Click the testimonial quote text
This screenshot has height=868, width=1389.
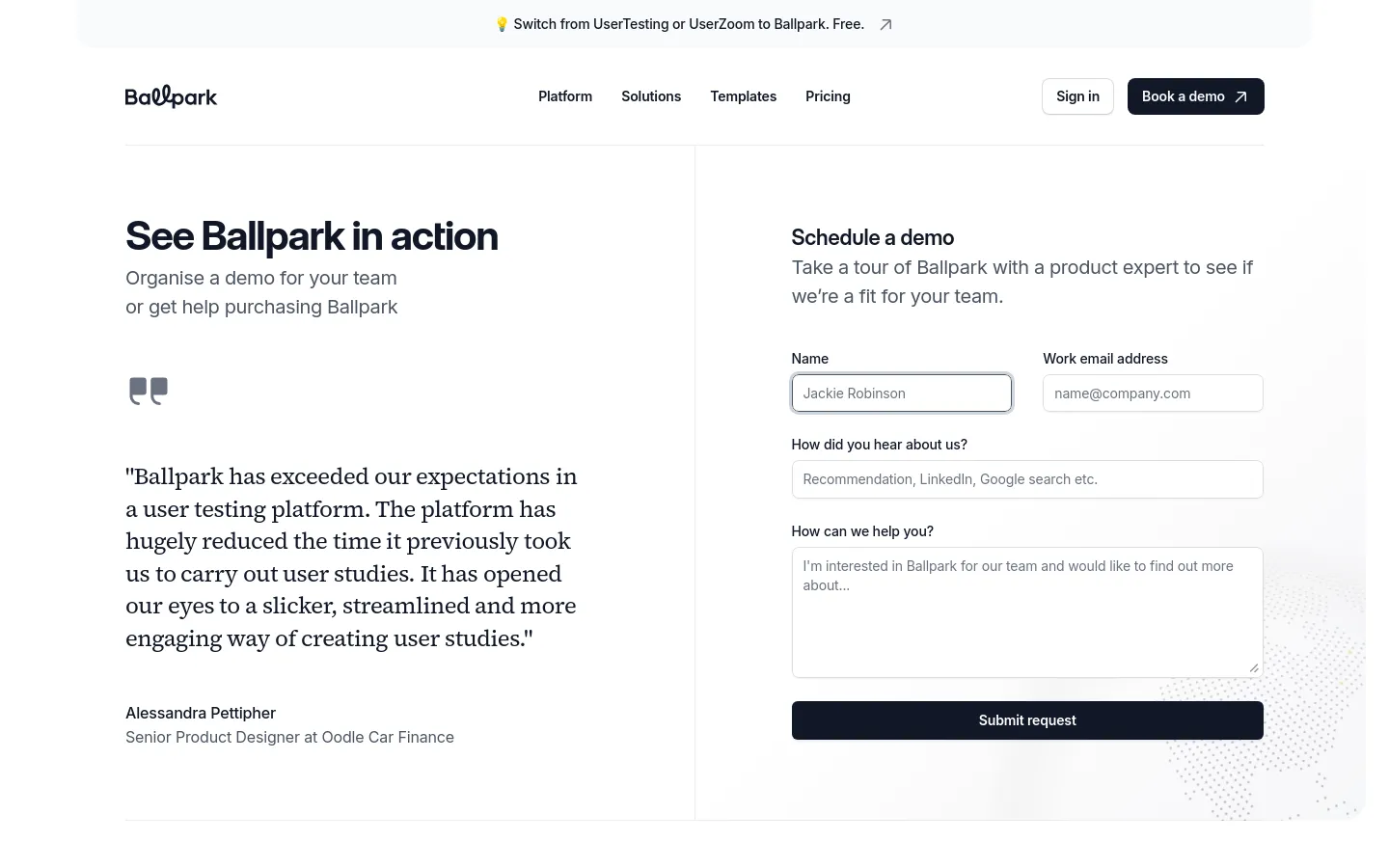(x=351, y=557)
